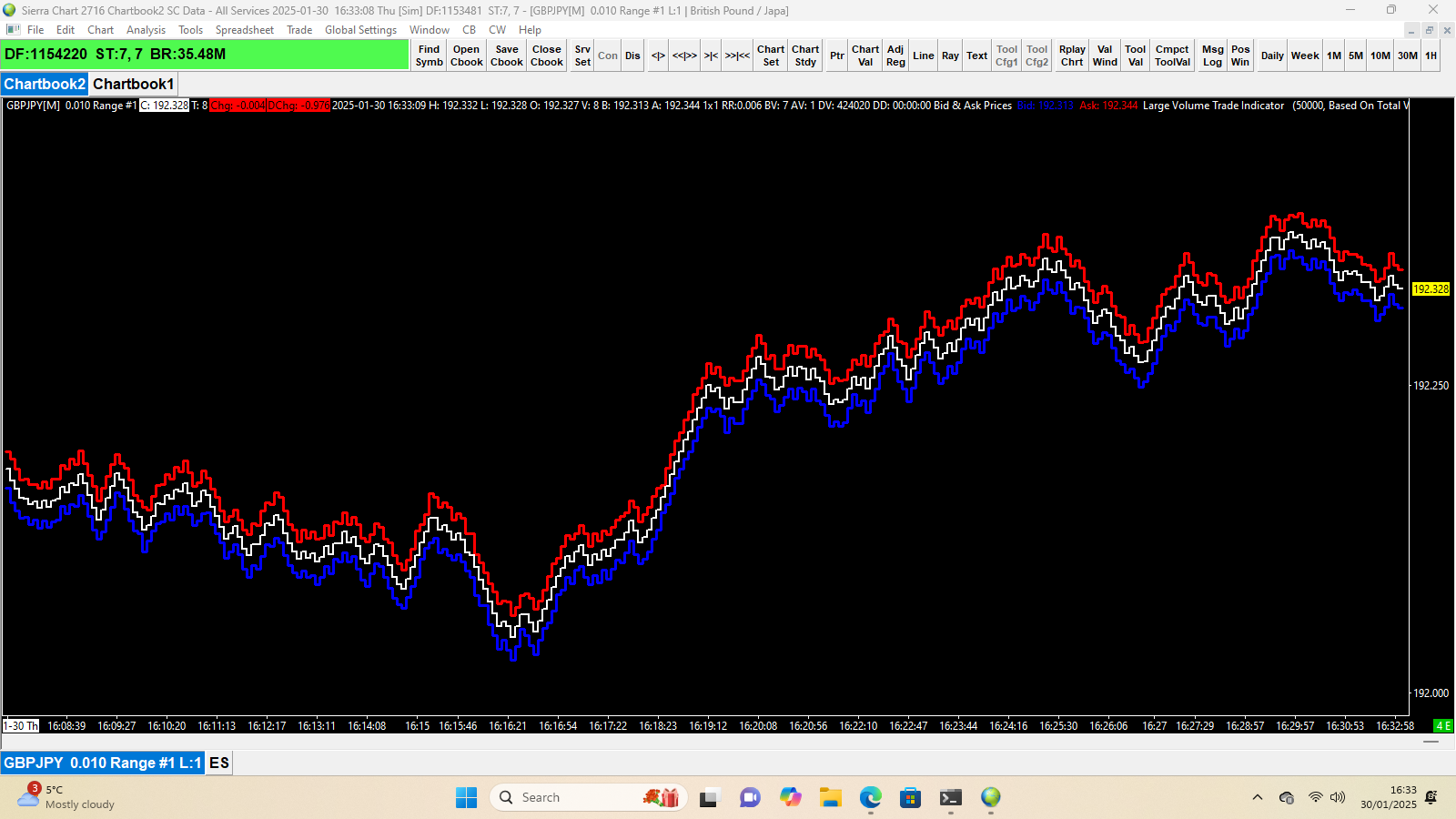Toggle the Pointer (Ptr) tool
This screenshot has height=819, width=1456.
(837, 56)
